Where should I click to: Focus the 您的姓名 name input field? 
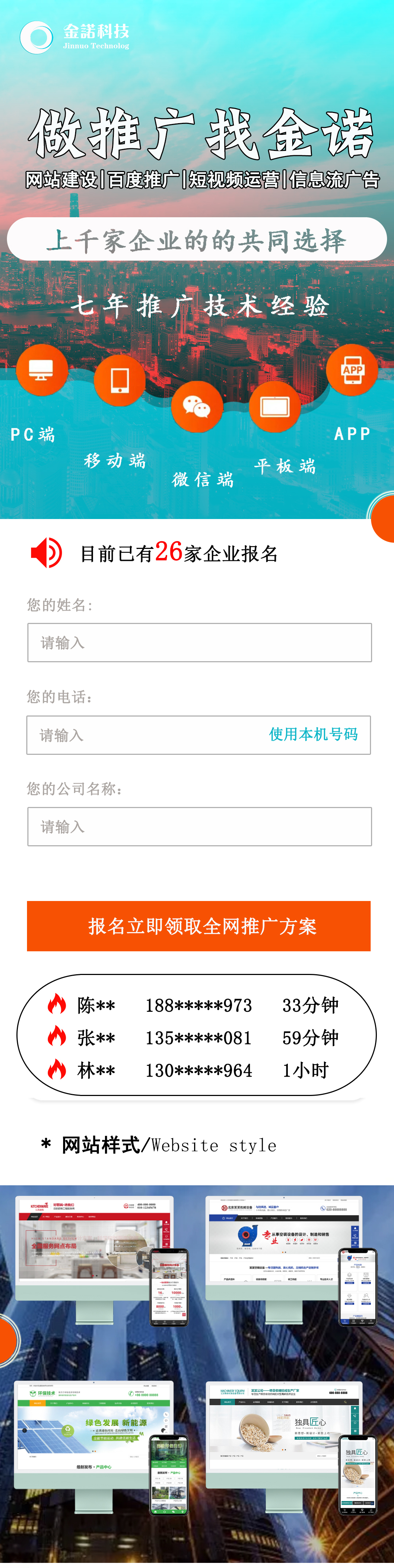(199, 642)
